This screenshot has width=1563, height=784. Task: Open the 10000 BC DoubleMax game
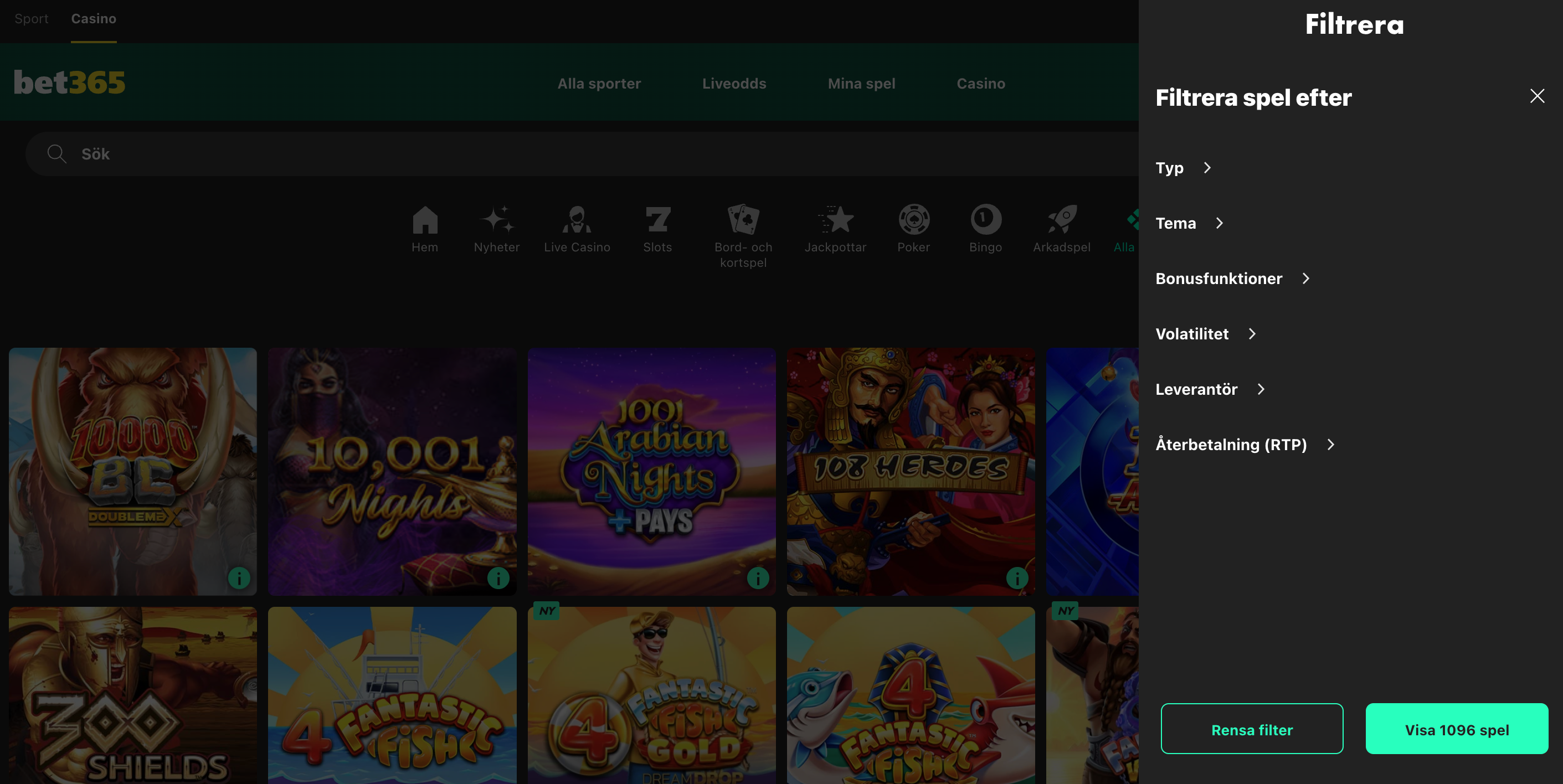pos(133,471)
